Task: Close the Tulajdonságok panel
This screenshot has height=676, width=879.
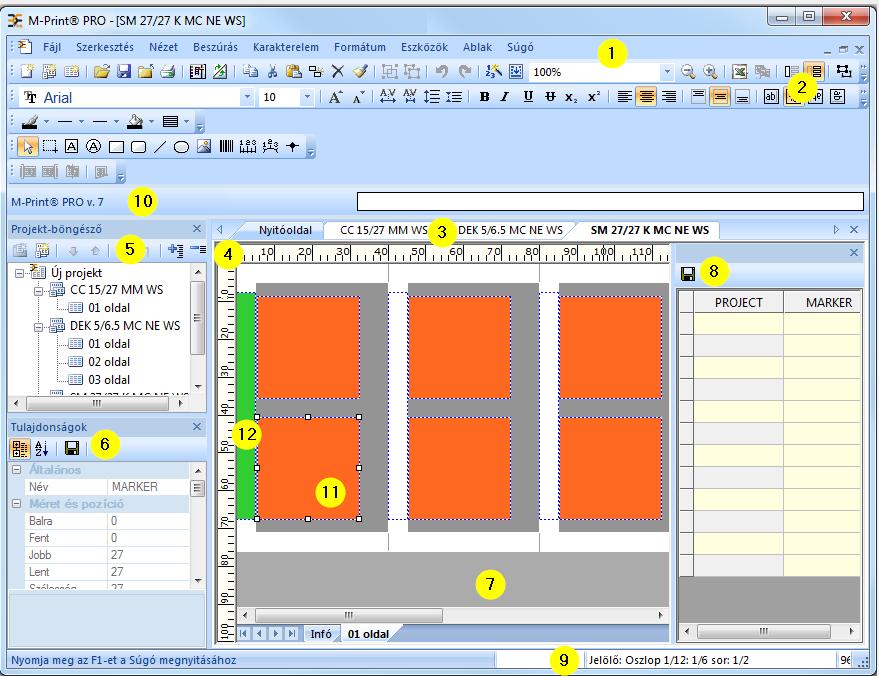Action: (197, 427)
